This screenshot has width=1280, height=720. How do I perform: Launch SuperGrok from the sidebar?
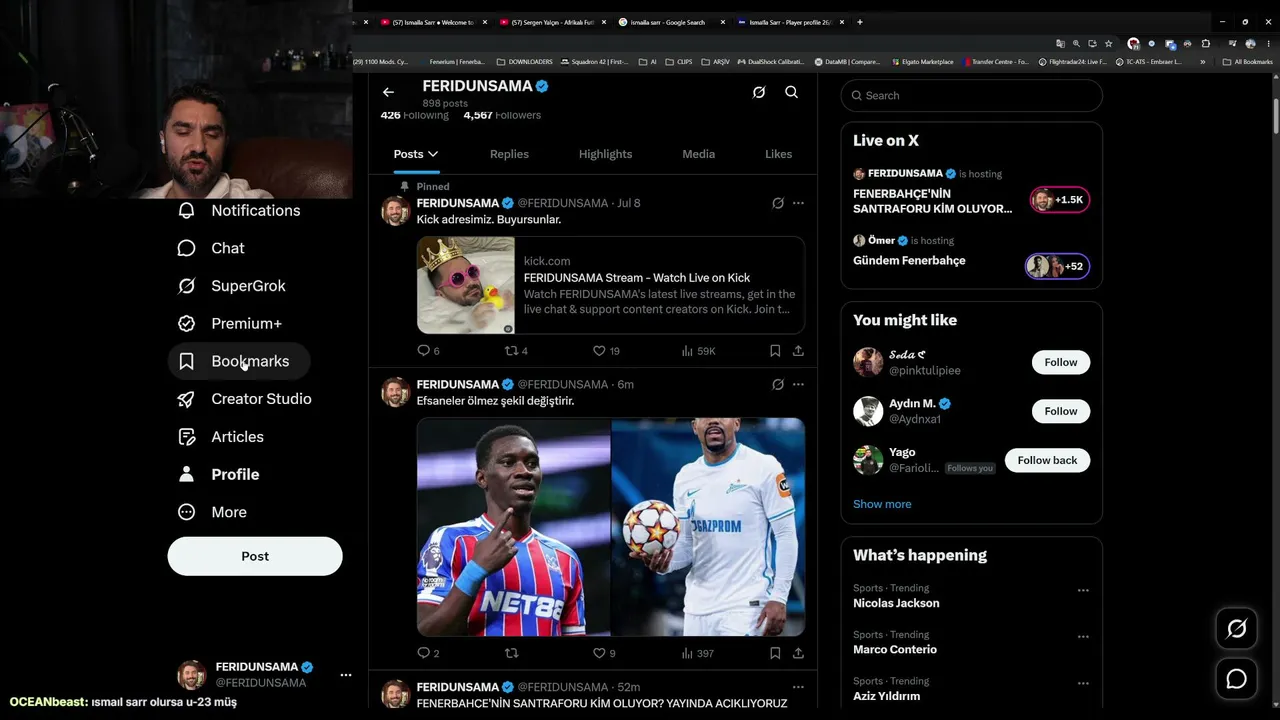[232, 286]
